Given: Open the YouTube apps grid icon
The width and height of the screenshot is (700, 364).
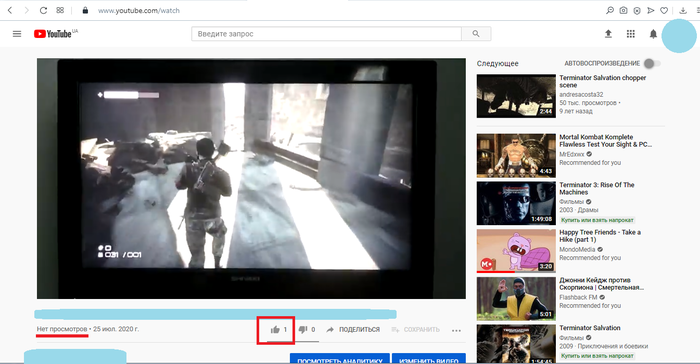Looking at the screenshot, I should 630,33.
